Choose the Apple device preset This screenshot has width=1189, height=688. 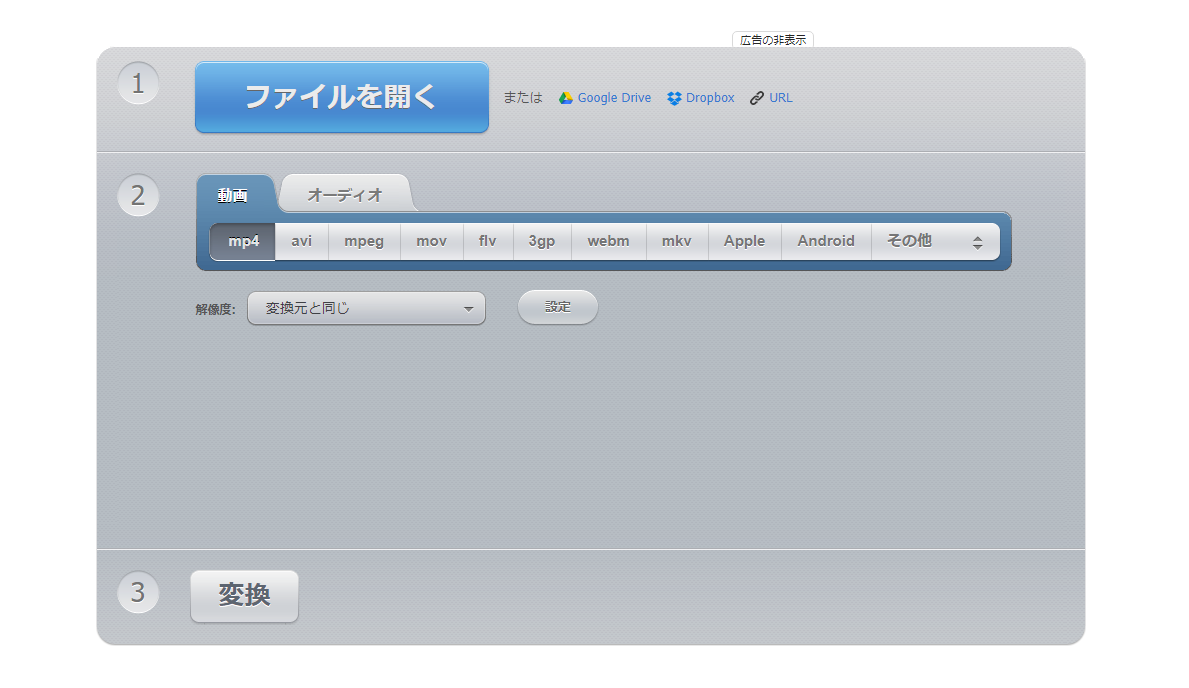tap(744, 241)
